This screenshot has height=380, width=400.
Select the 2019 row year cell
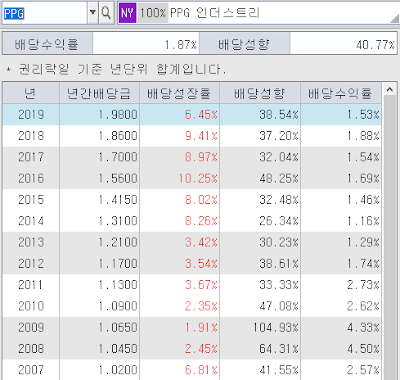pos(31,115)
